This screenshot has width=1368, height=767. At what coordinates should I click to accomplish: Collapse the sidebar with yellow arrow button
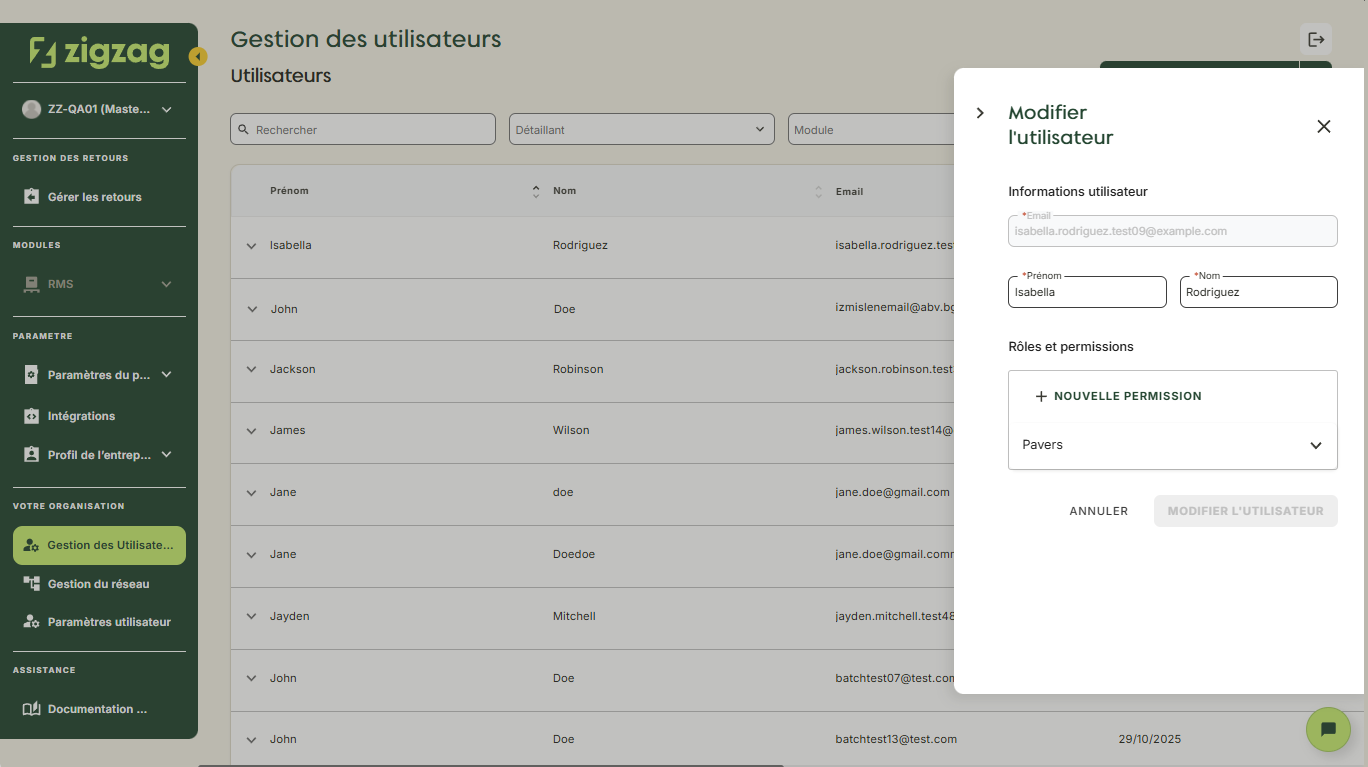click(x=198, y=57)
